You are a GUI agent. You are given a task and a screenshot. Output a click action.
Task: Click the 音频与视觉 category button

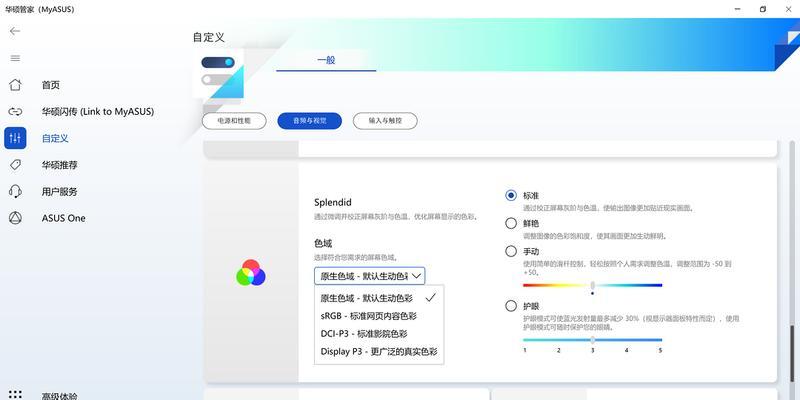(310, 121)
